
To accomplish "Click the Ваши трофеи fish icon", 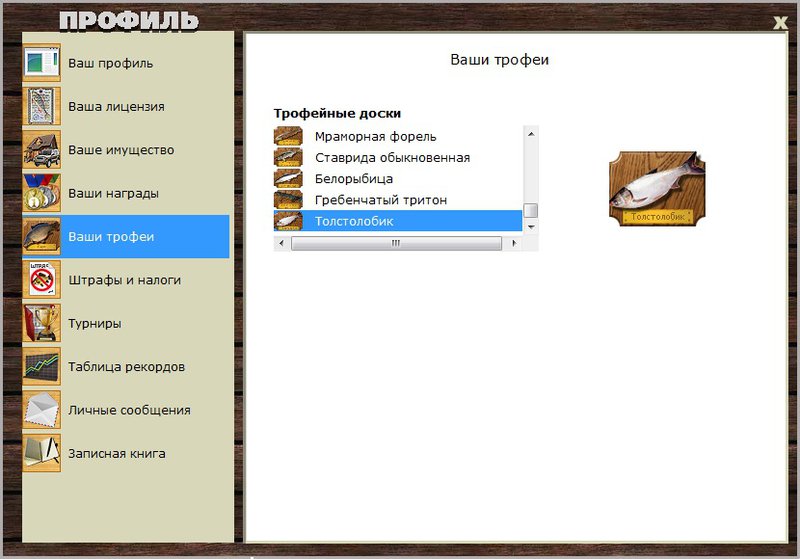I will tap(41, 236).
